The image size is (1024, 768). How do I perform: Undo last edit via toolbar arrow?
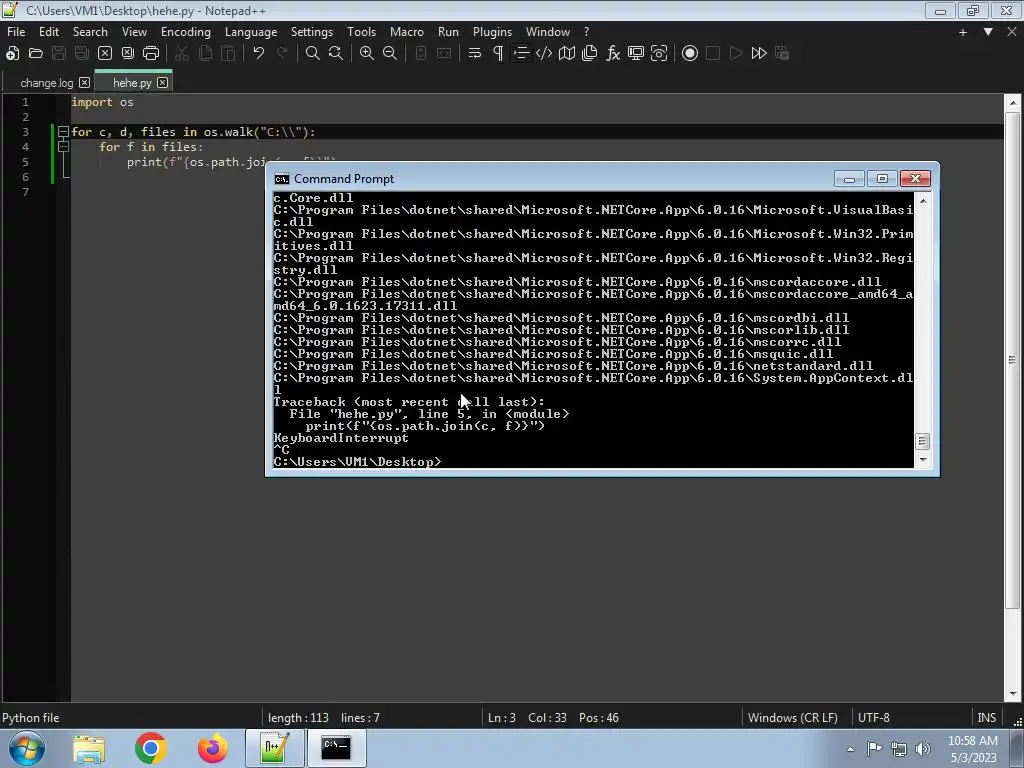[x=259, y=54]
